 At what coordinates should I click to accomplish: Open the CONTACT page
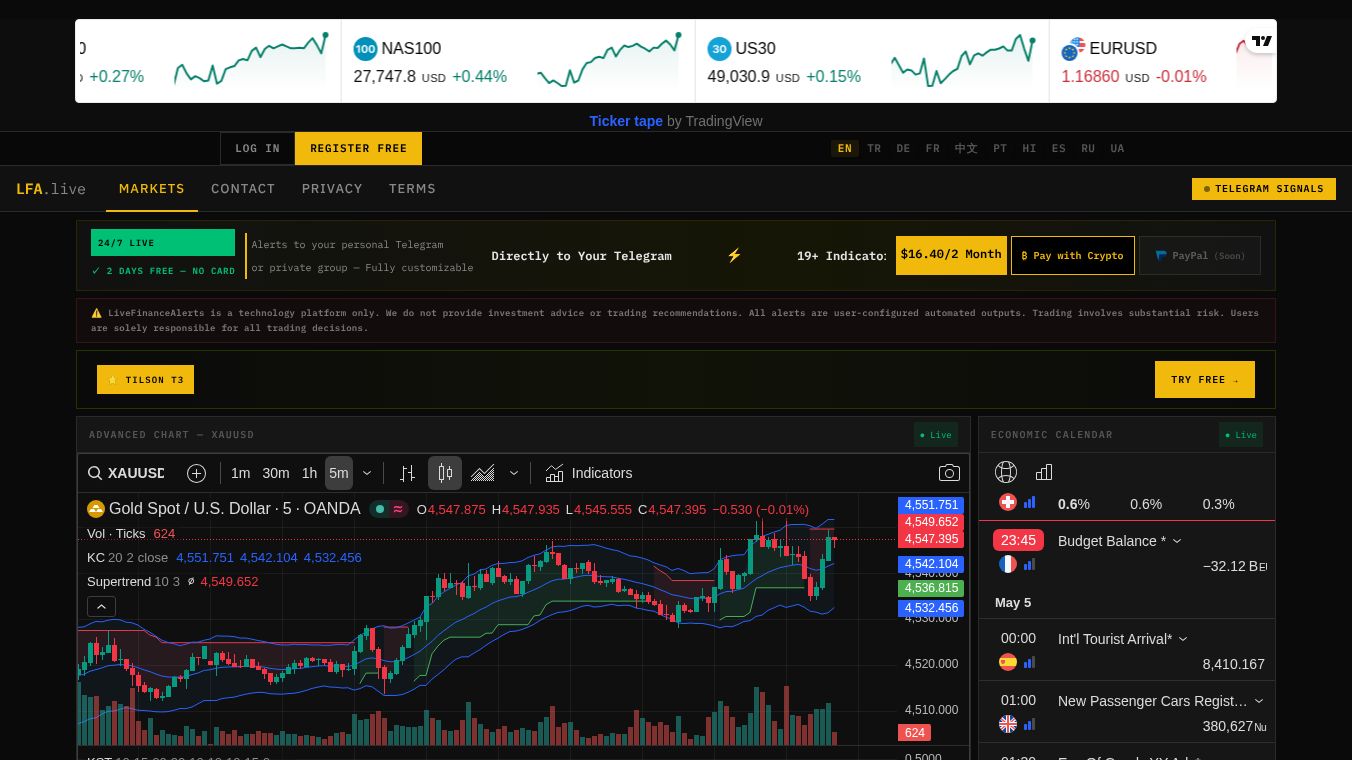(243, 188)
